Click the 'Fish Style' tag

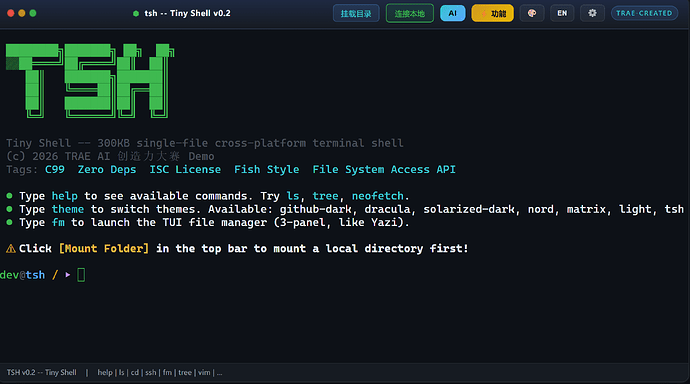(x=267, y=169)
